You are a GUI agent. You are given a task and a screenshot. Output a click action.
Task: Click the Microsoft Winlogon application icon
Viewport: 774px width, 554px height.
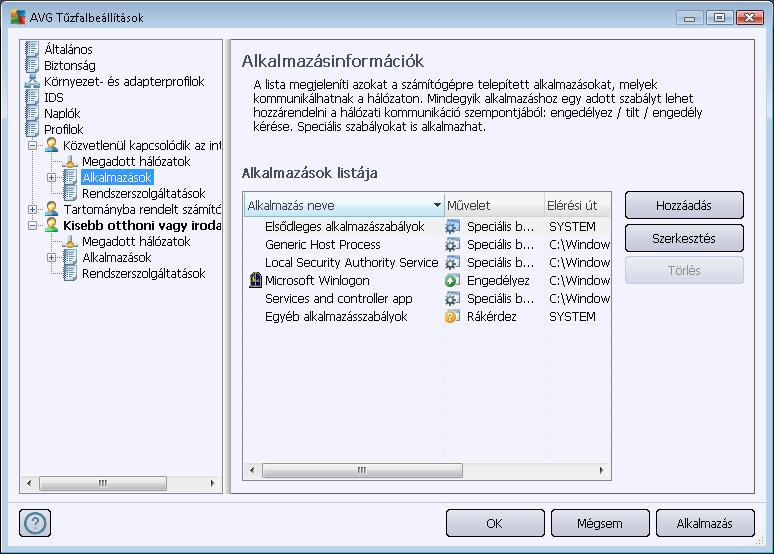point(255,280)
